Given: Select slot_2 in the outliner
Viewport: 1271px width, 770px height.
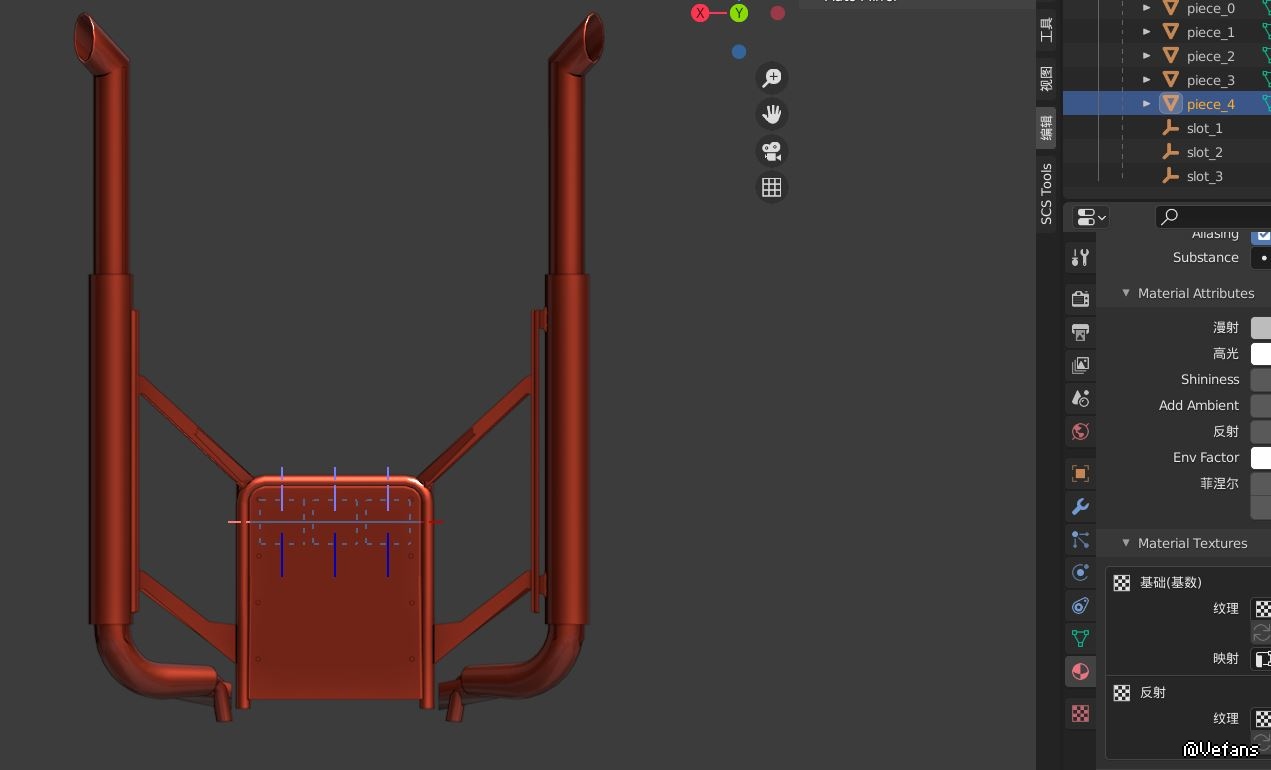Looking at the screenshot, I should (x=1204, y=152).
